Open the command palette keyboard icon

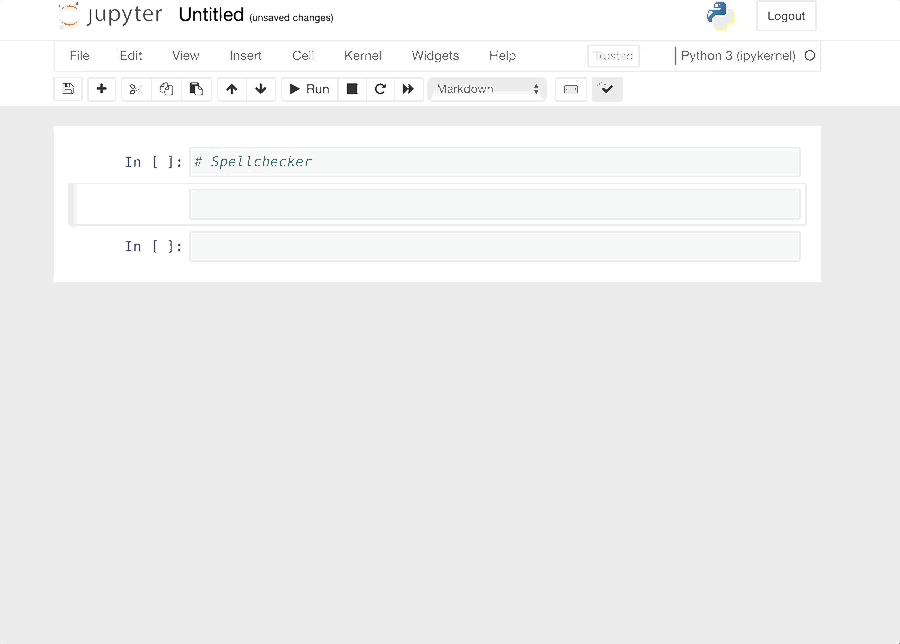pos(571,89)
